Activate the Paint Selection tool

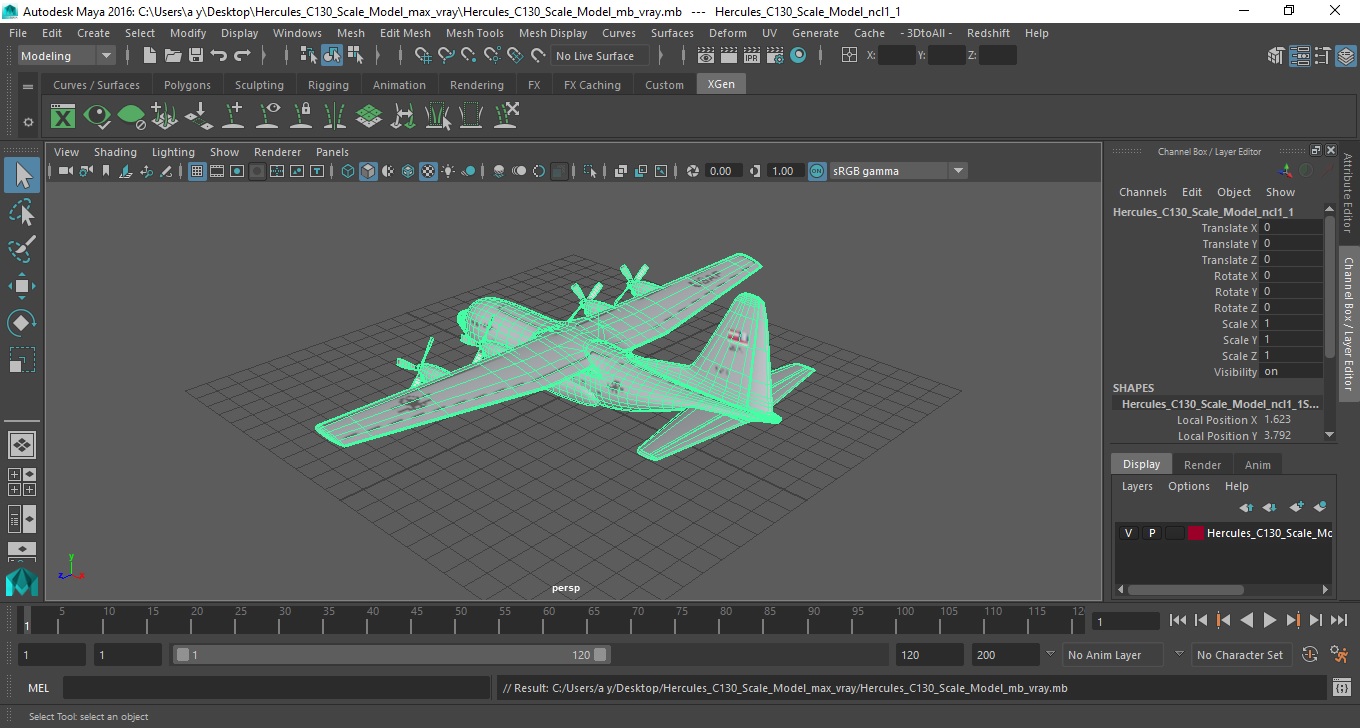tap(22, 249)
